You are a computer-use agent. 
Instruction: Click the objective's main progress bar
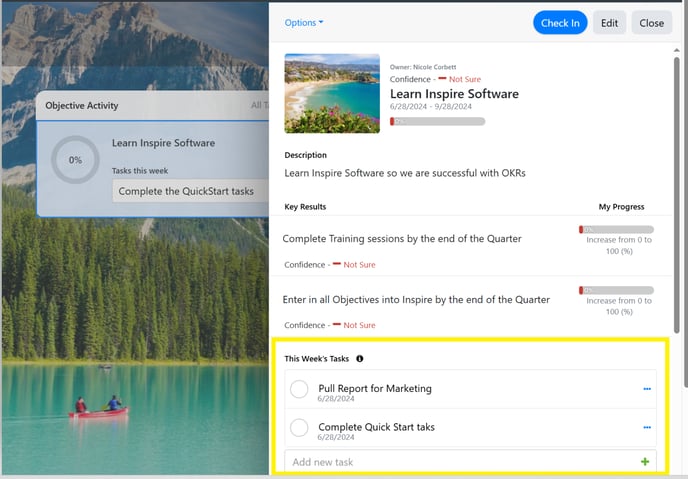pyautogui.click(x=437, y=122)
